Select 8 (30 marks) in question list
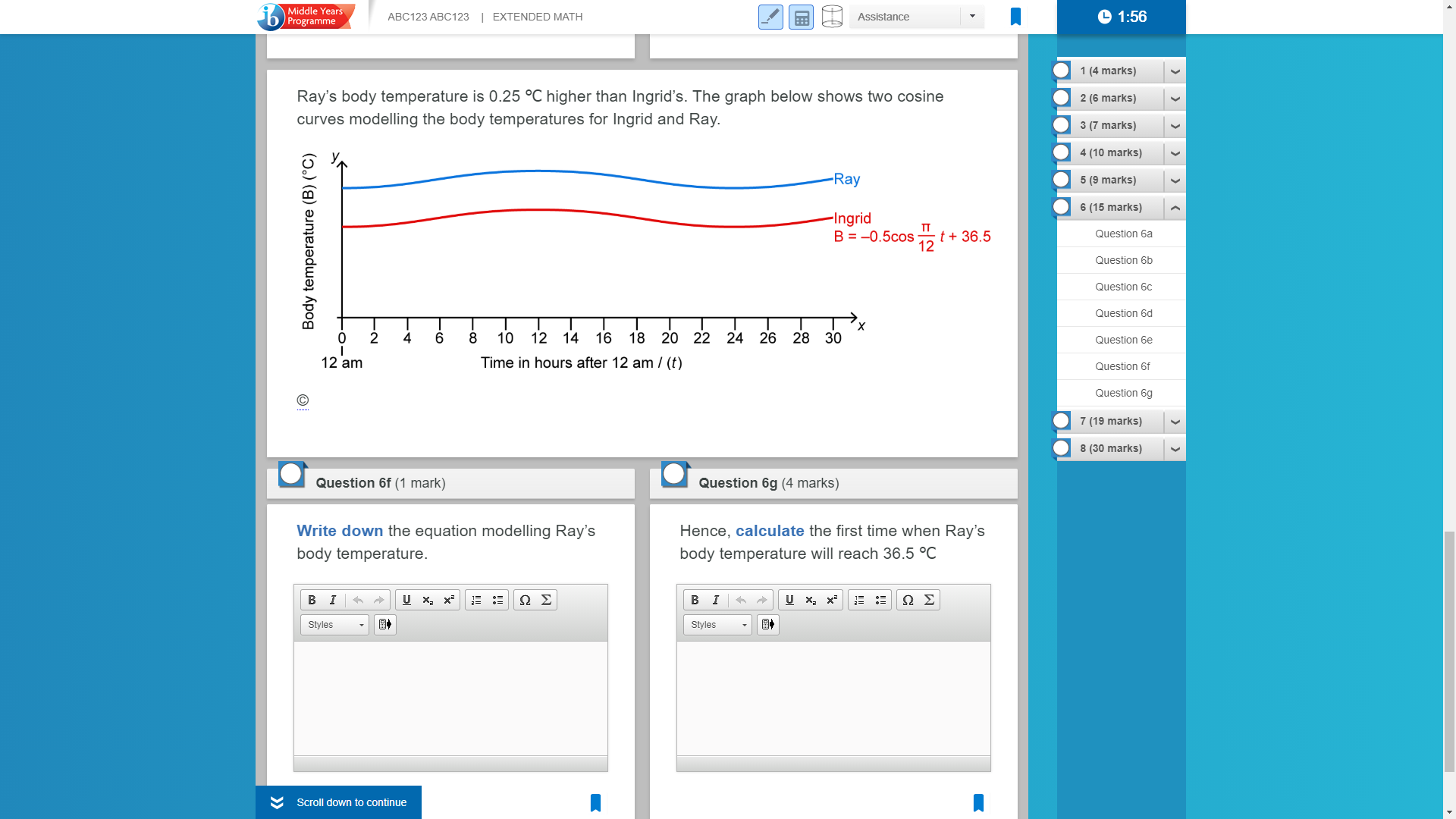The width and height of the screenshot is (1456, 819). pyautogui.click(x=1111, y=448)
